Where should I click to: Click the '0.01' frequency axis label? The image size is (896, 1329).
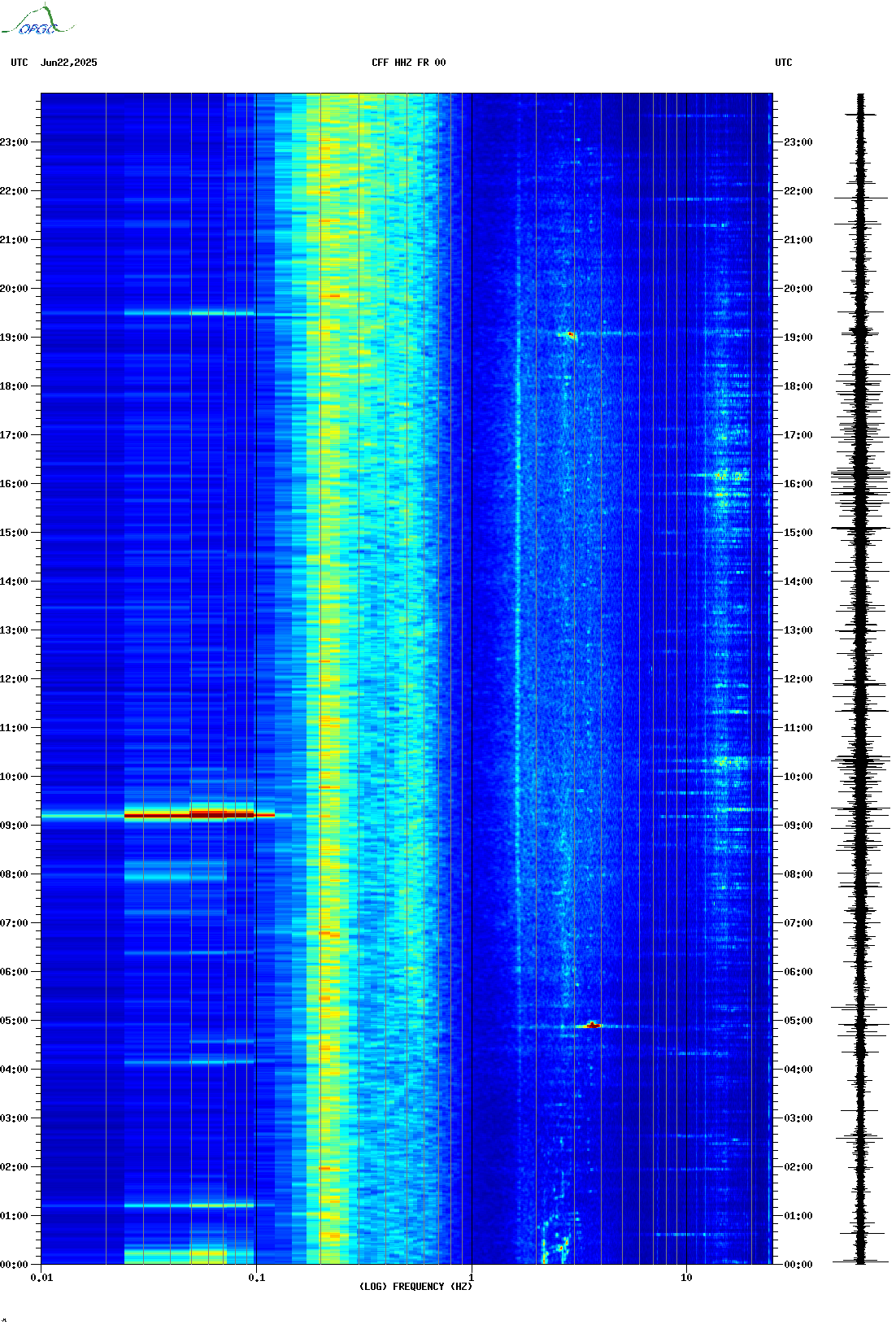pos(41,1278)
